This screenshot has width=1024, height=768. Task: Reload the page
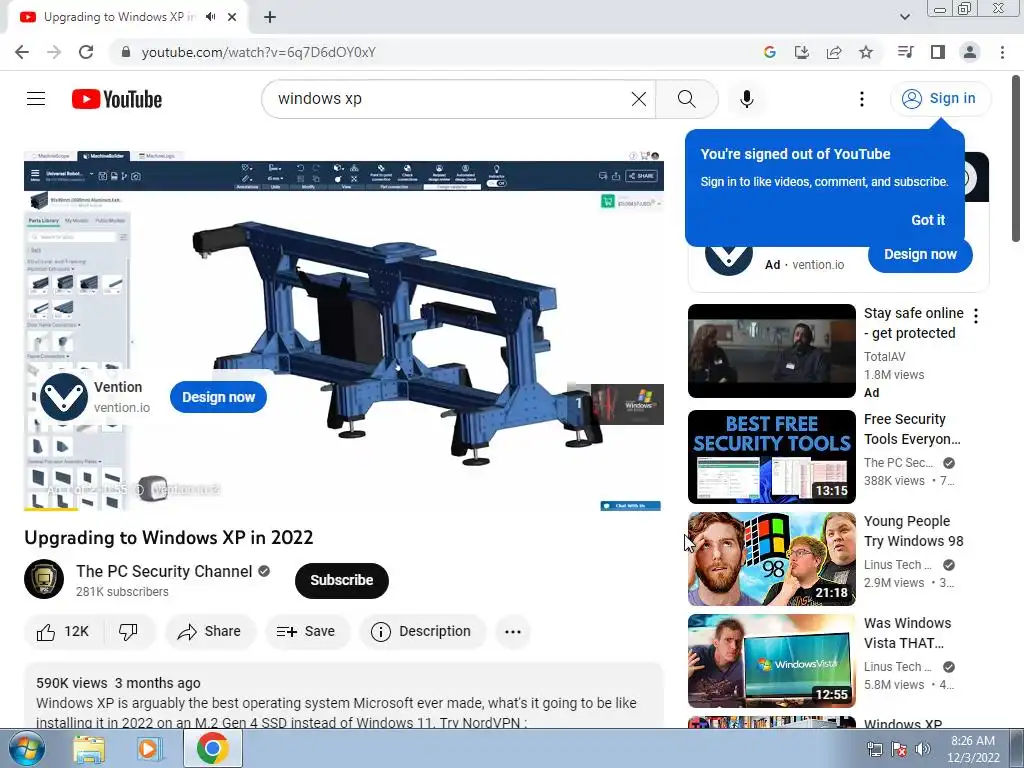(86, 52)
